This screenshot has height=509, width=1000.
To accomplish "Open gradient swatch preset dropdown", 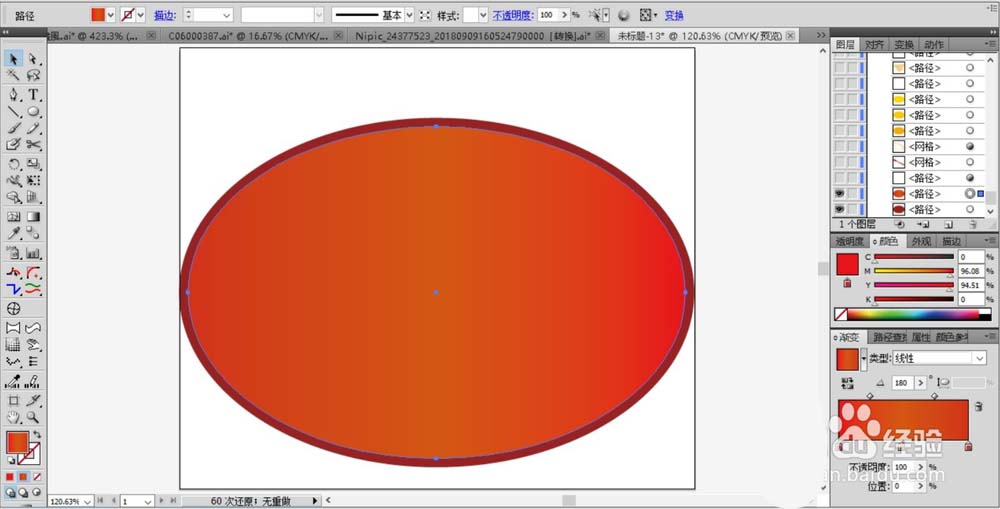I will 864,359.
